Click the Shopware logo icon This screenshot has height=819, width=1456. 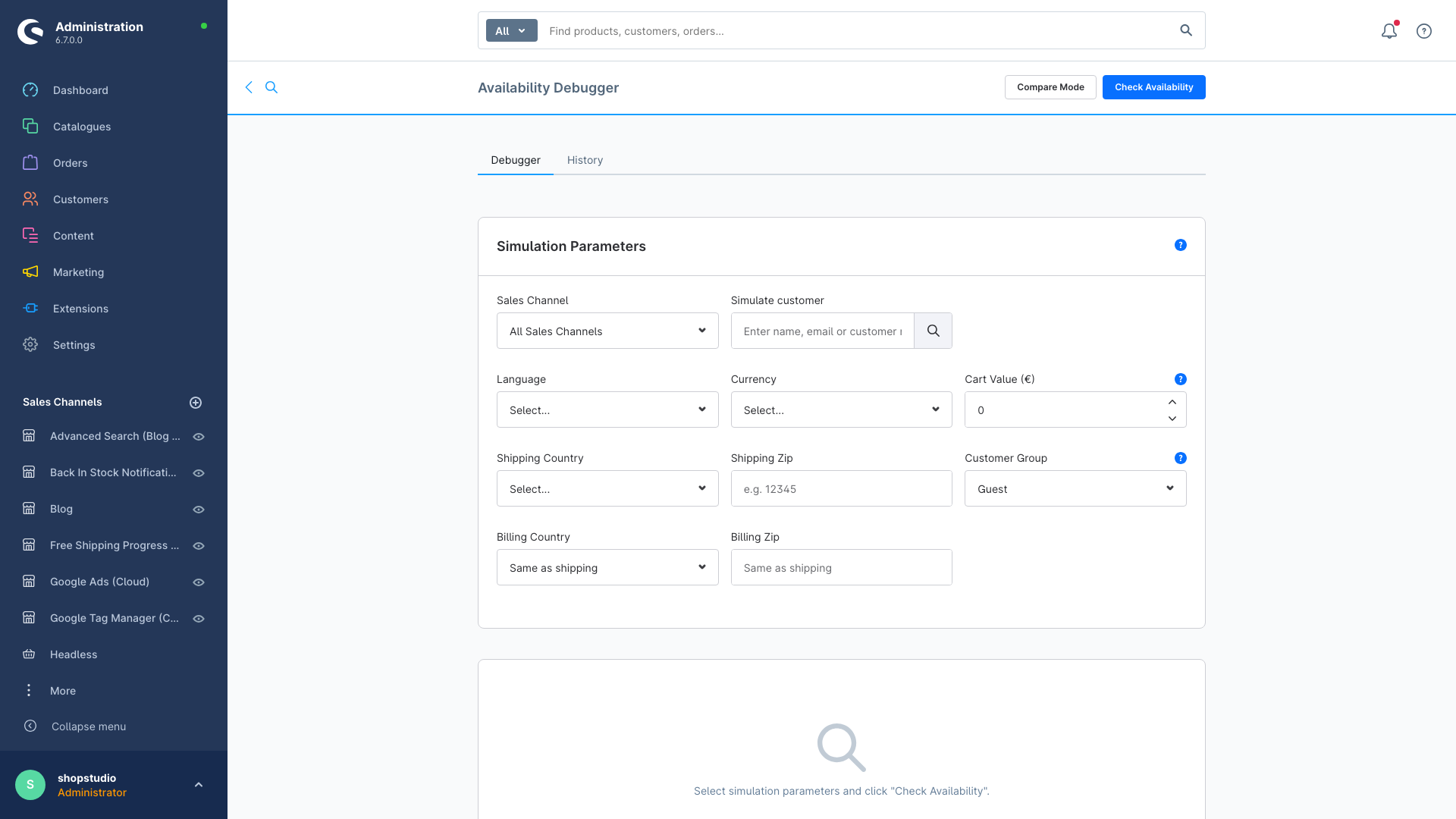tap(30, 32)
